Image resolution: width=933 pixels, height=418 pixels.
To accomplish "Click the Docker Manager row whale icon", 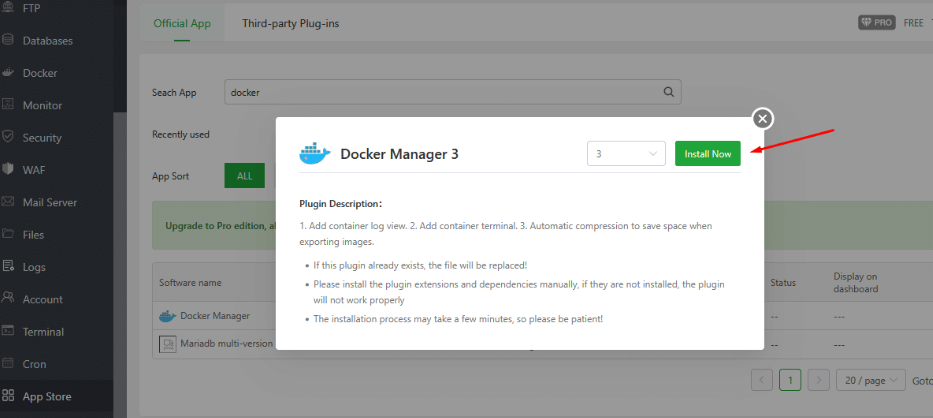I will coord(168,316).
